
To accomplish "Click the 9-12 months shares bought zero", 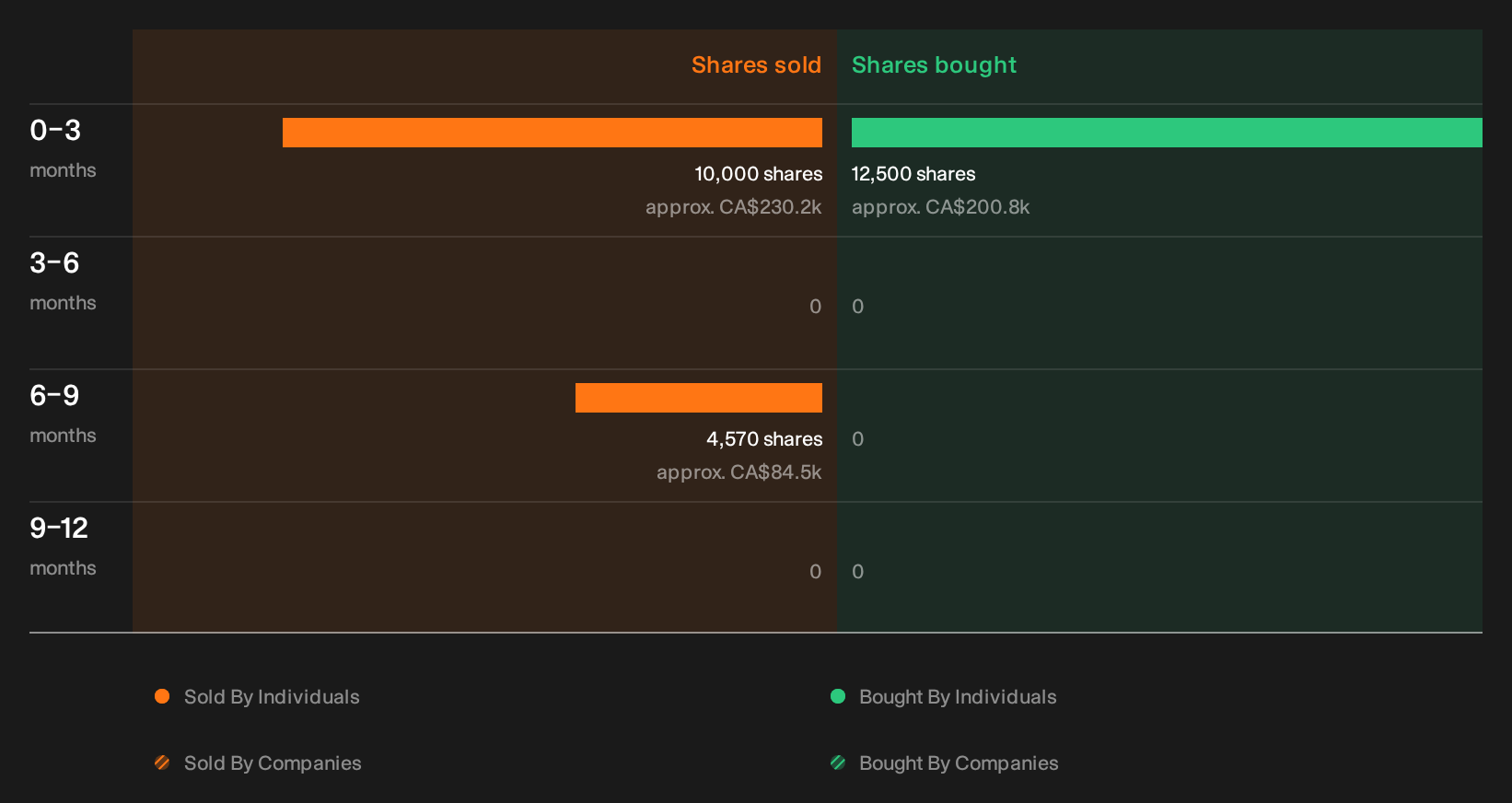I will tap(858, 572).
